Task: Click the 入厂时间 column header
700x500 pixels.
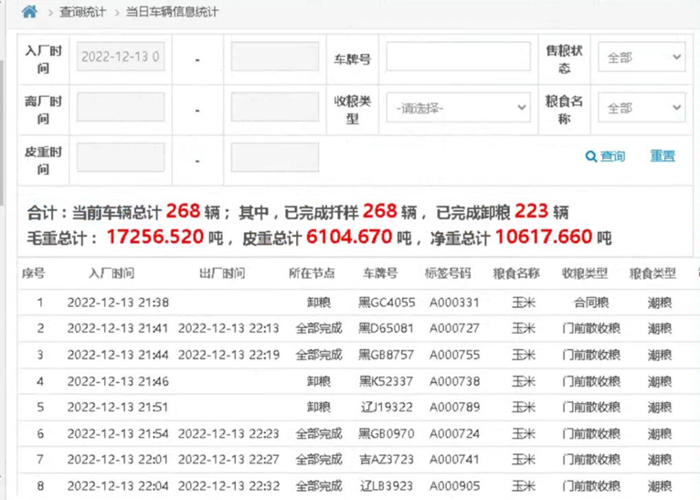Action: pos(112,273)
